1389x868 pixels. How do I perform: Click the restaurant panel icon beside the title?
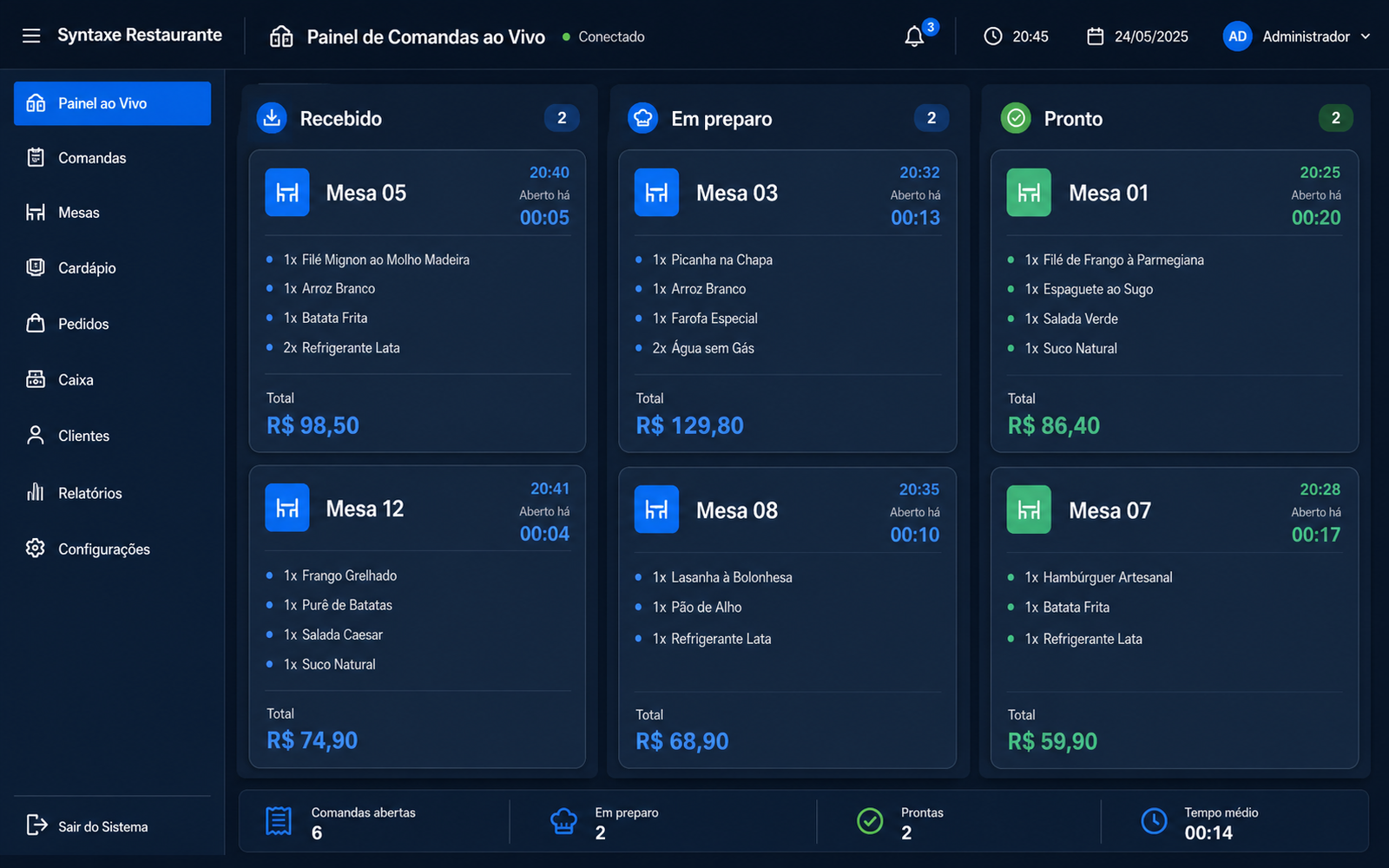(281, 36)
